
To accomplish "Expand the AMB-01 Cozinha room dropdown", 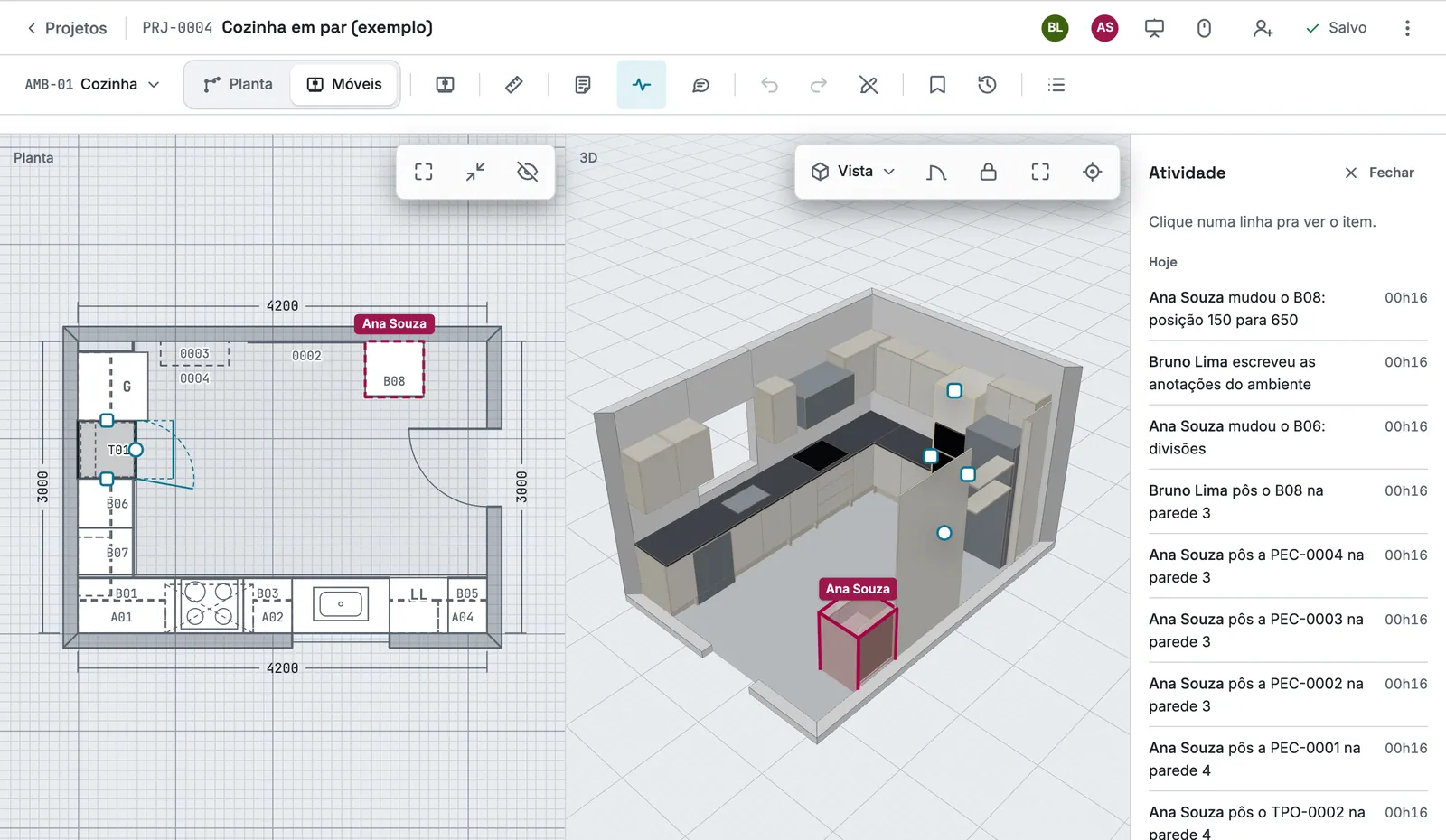I will tap(92, 84).
